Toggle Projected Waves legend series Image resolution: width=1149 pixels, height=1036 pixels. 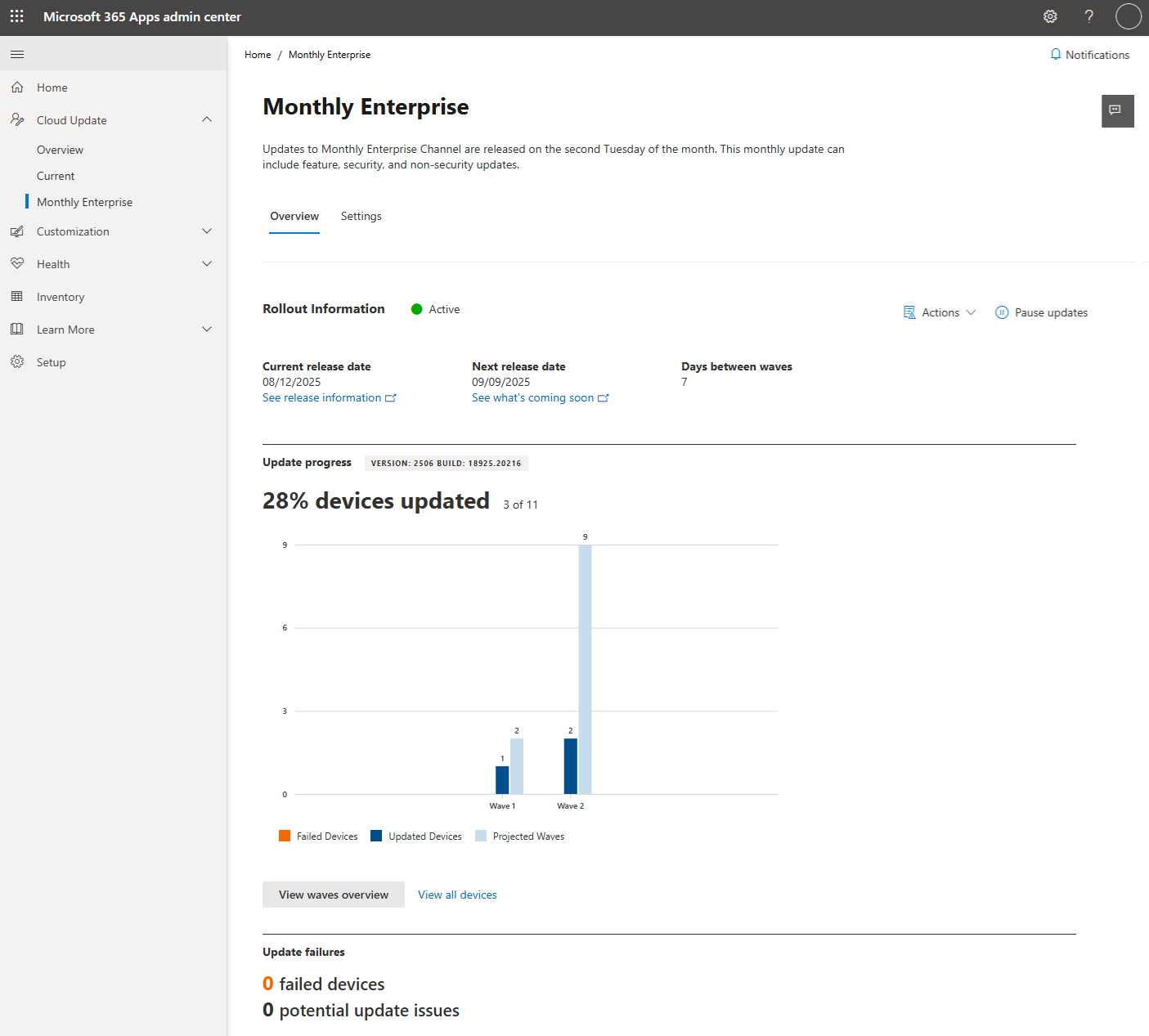520,836
